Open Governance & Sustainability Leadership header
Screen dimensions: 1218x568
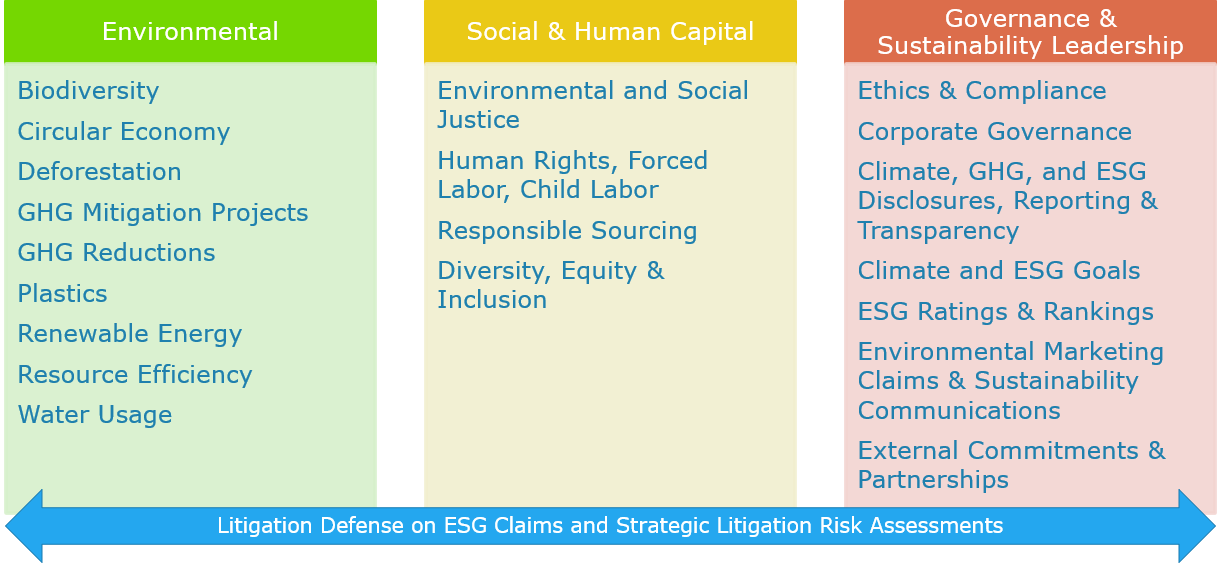[1030, 31]
